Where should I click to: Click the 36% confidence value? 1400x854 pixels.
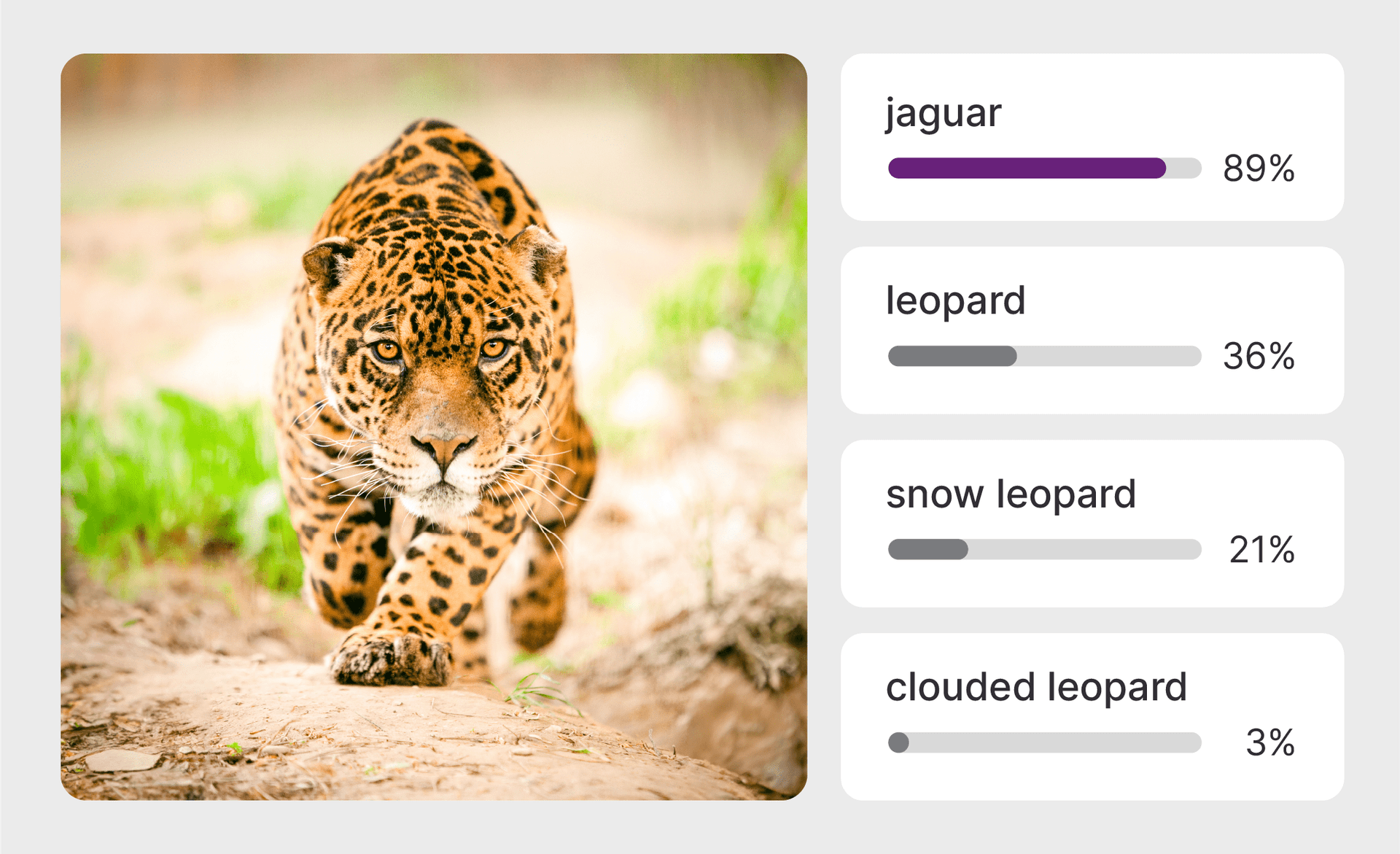pyautogui.click(x=1259, y=356)
